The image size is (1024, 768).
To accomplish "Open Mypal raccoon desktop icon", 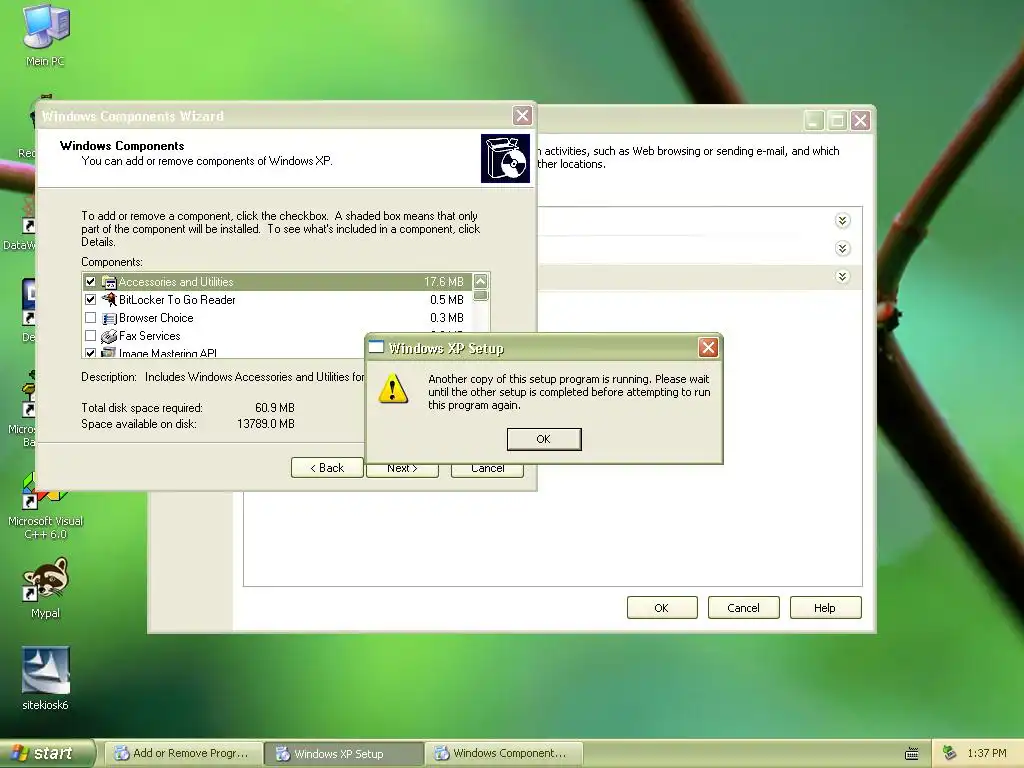I will [45, 588].
